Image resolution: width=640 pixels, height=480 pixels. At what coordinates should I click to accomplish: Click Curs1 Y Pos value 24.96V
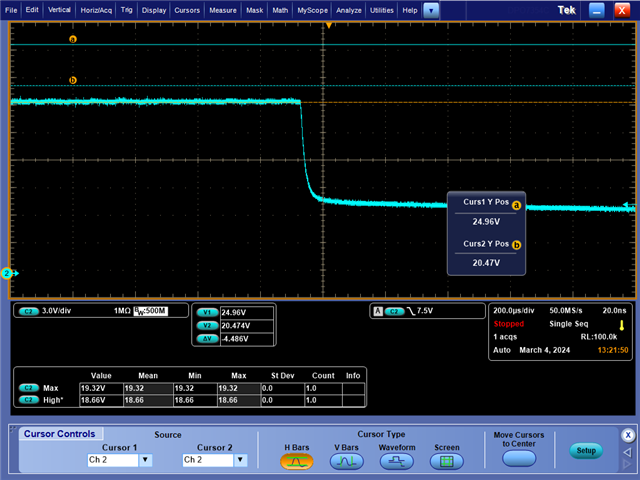pyautogui.click(x=486, y=222)
